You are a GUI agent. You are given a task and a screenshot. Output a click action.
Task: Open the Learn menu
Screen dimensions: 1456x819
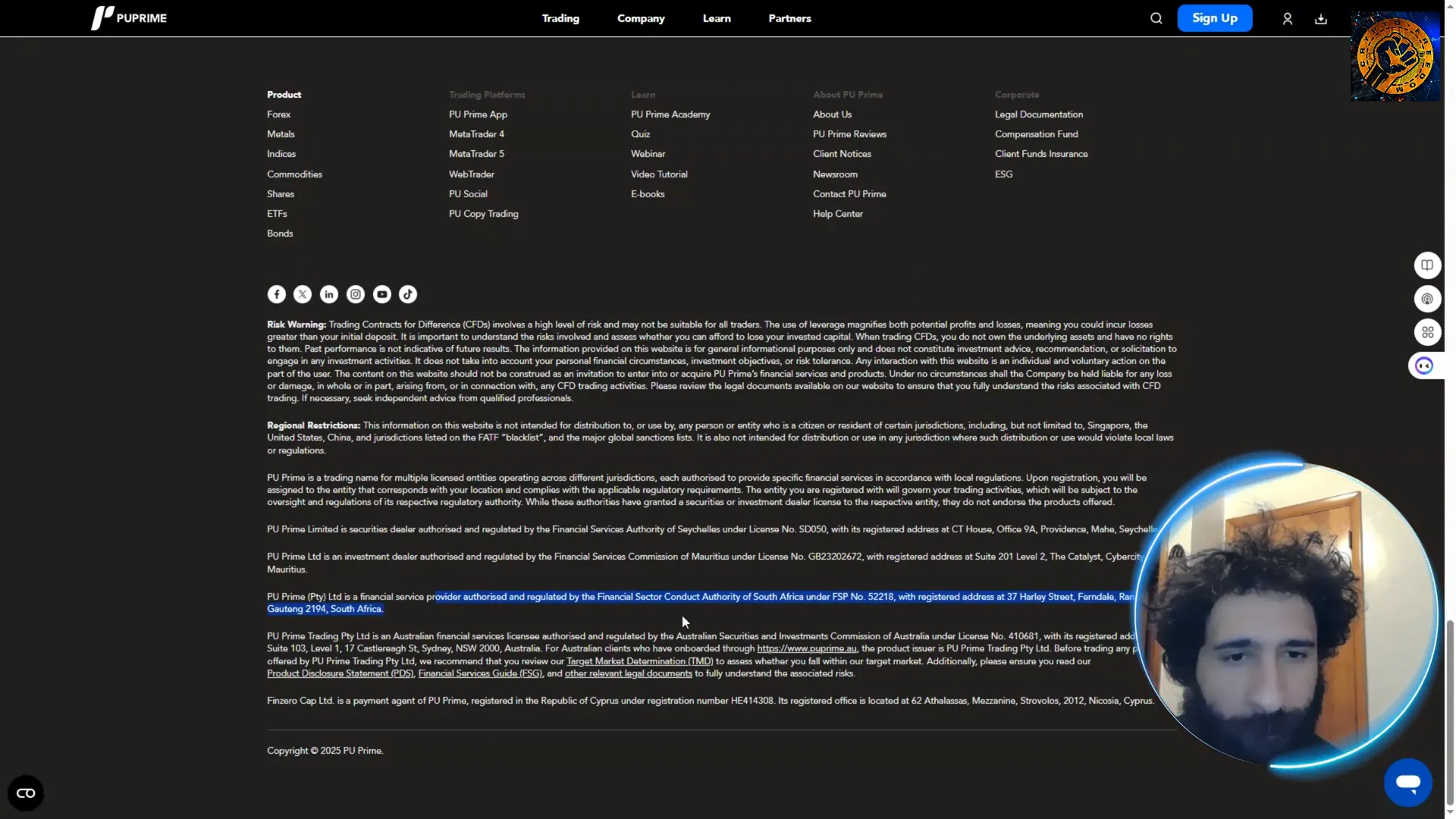[717, 18]
